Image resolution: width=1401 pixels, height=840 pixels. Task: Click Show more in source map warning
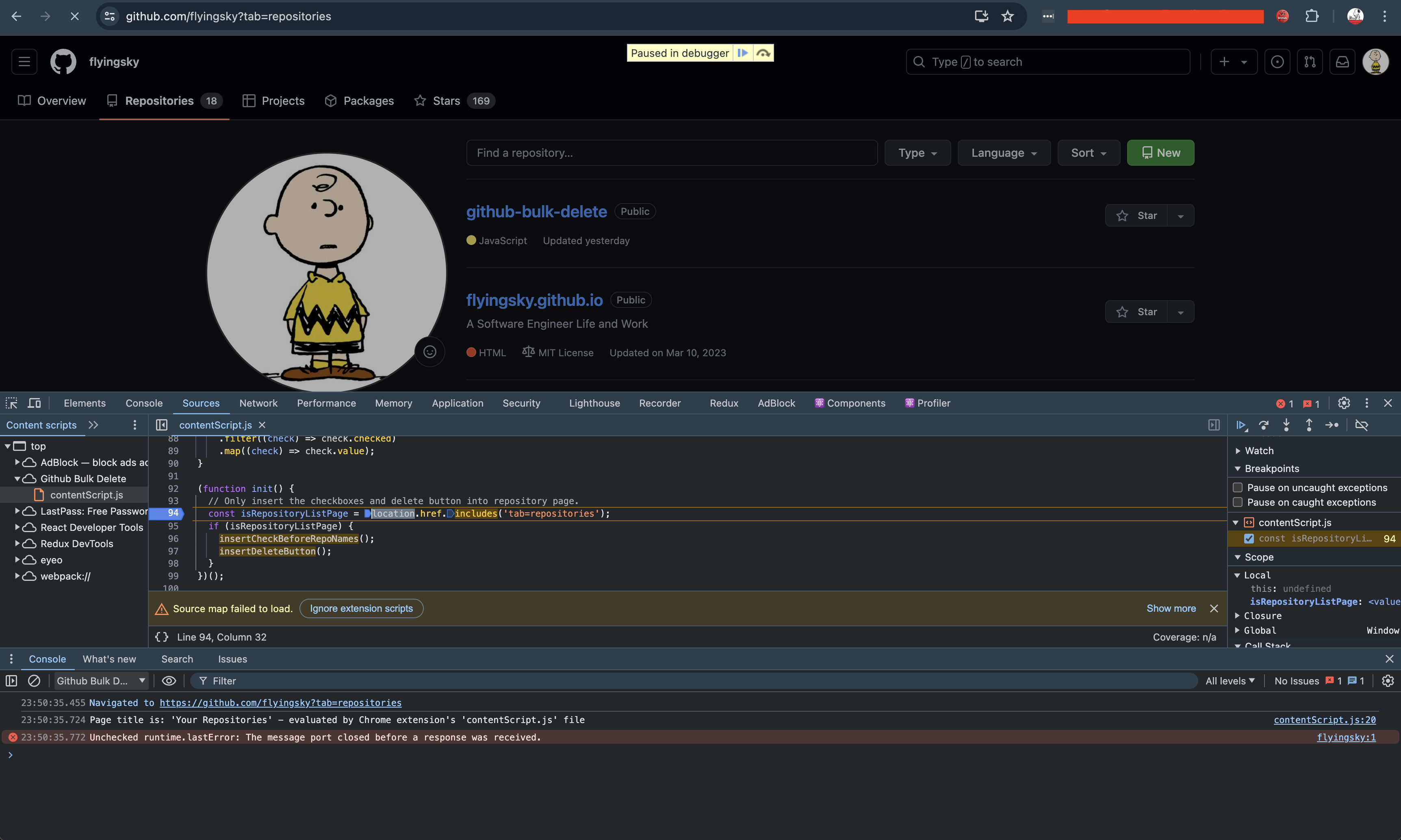click(x=1171, y=608)
